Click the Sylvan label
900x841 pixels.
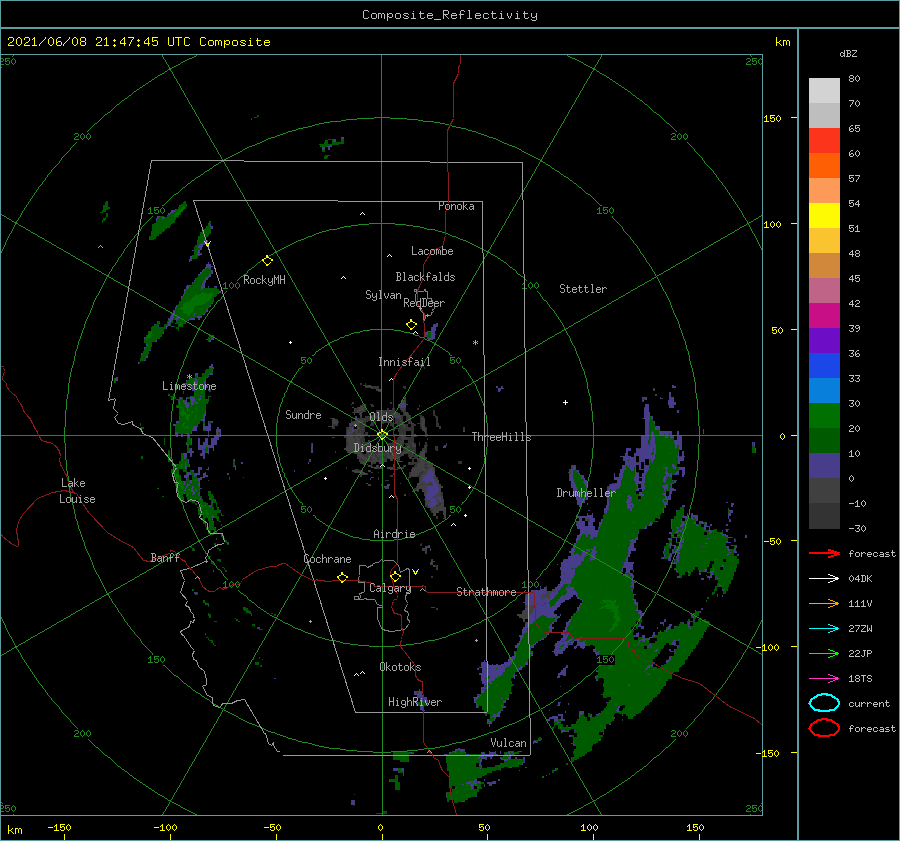(x=383, y=295)
